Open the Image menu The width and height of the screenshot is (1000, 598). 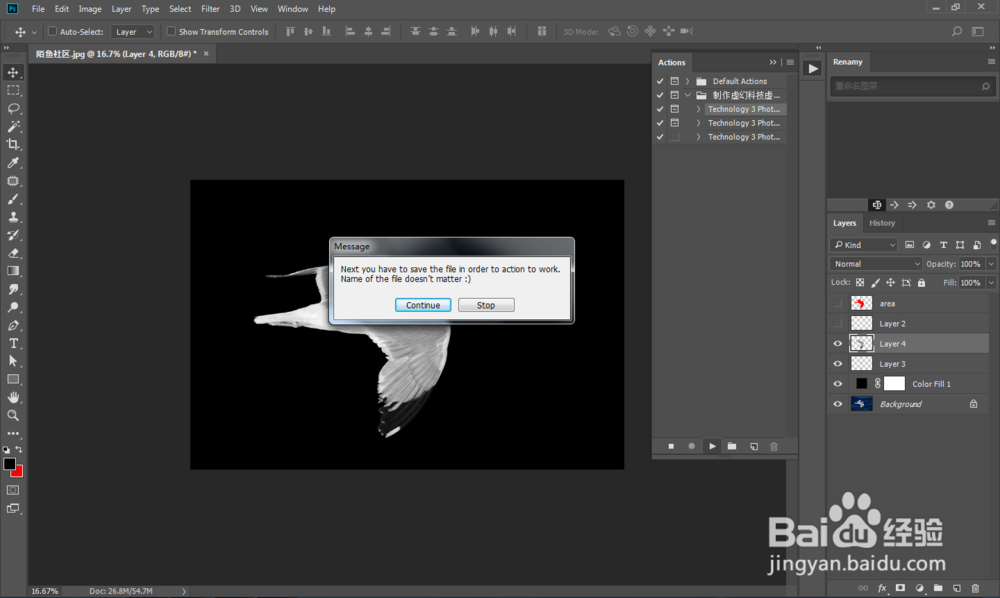pos(90,9)
